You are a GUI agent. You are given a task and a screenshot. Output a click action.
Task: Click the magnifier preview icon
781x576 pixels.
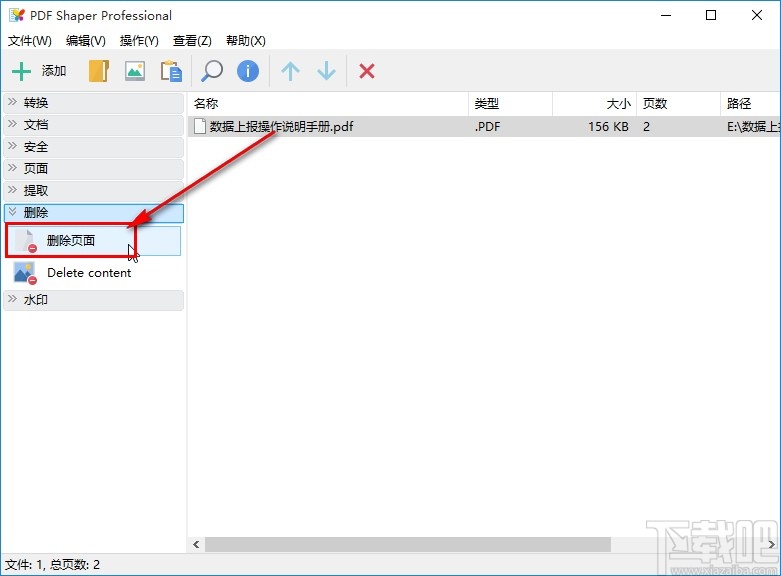coord(211,71)
